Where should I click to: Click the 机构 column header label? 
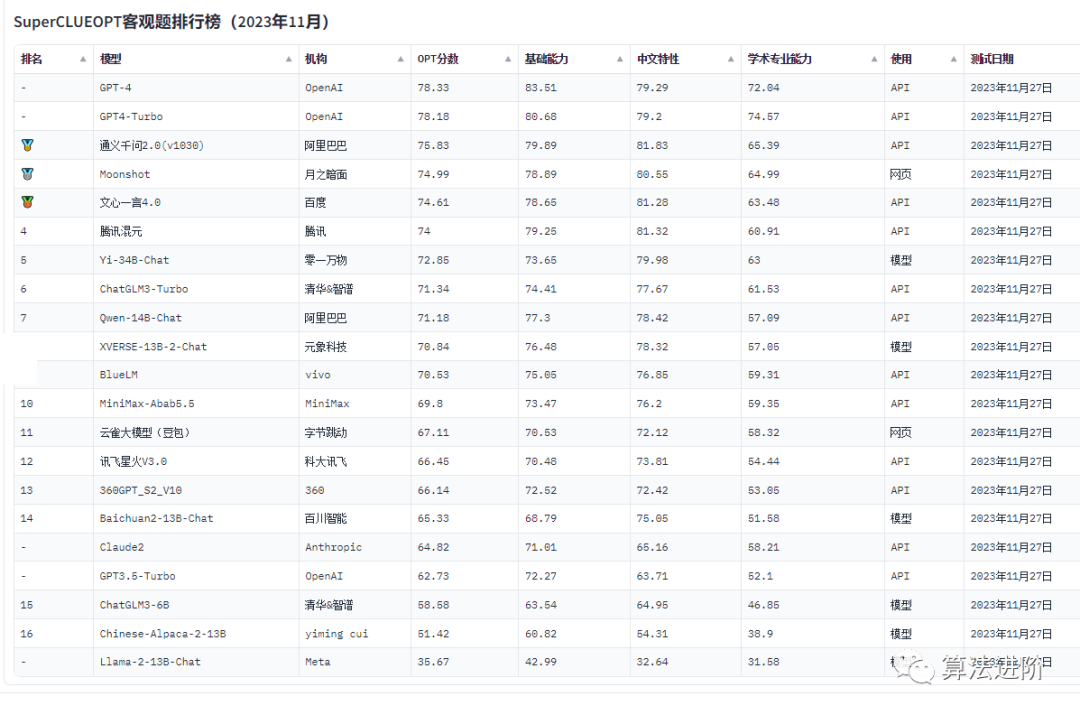coord(316,59)
